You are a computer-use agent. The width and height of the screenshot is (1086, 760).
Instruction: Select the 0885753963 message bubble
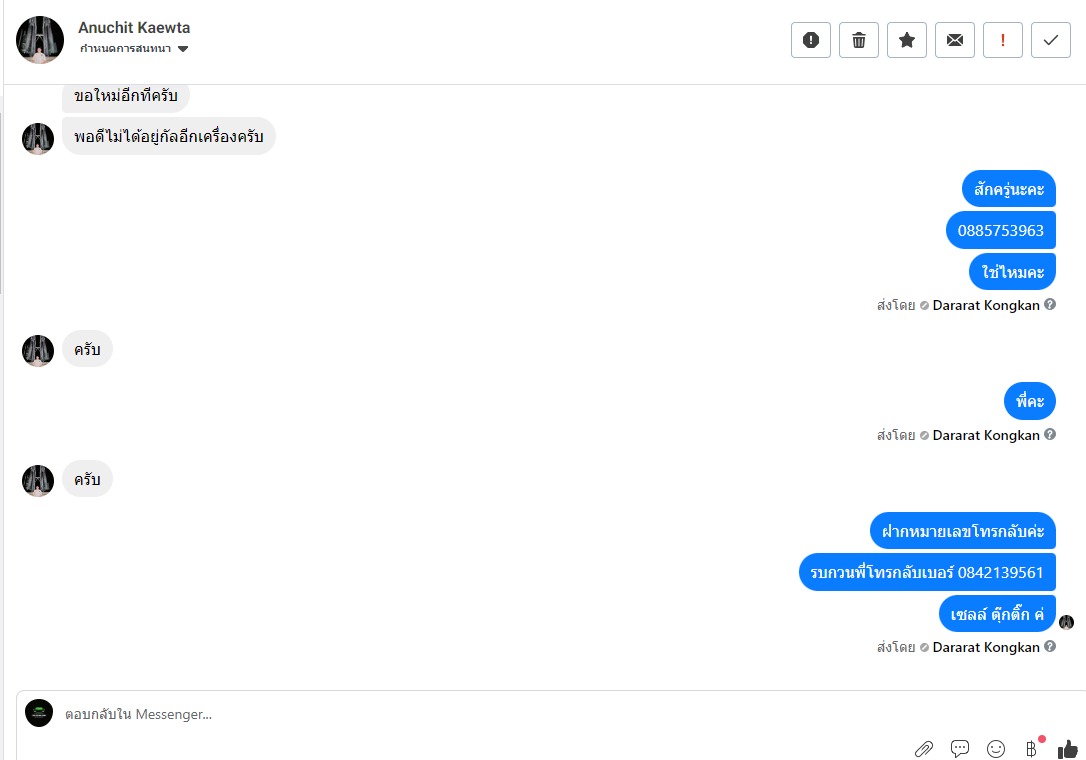1001,231
